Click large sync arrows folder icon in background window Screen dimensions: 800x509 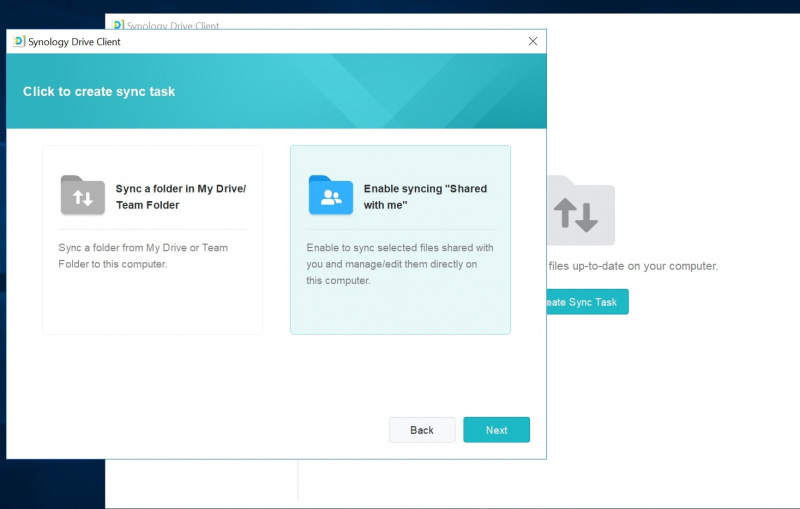click(581, 210)
